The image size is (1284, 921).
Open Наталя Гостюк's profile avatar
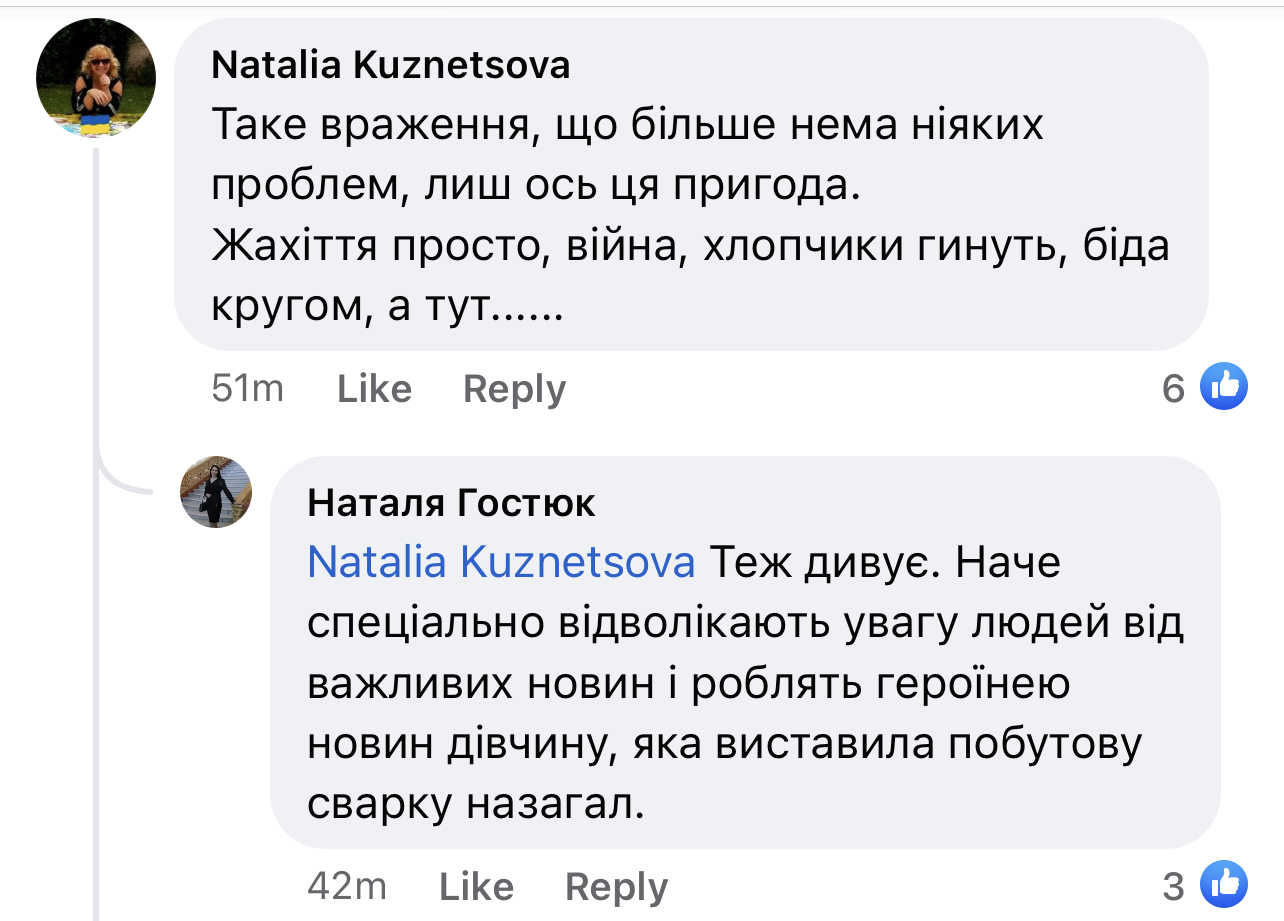[x=215, y=492]
